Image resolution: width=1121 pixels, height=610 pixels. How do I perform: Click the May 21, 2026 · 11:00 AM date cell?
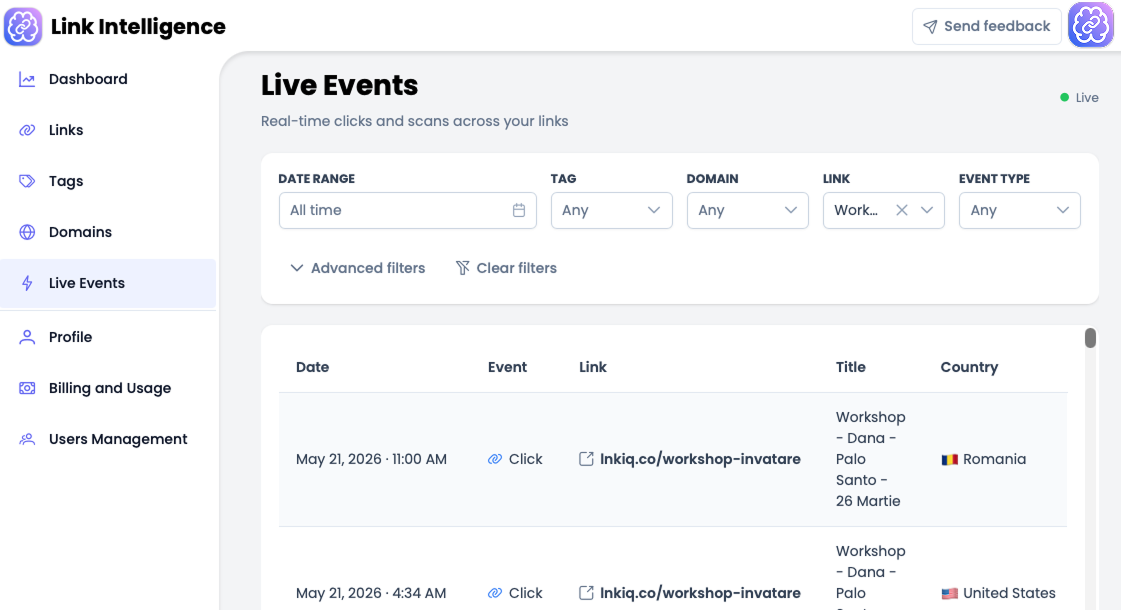pyautogui.click(x=371, y=459)
